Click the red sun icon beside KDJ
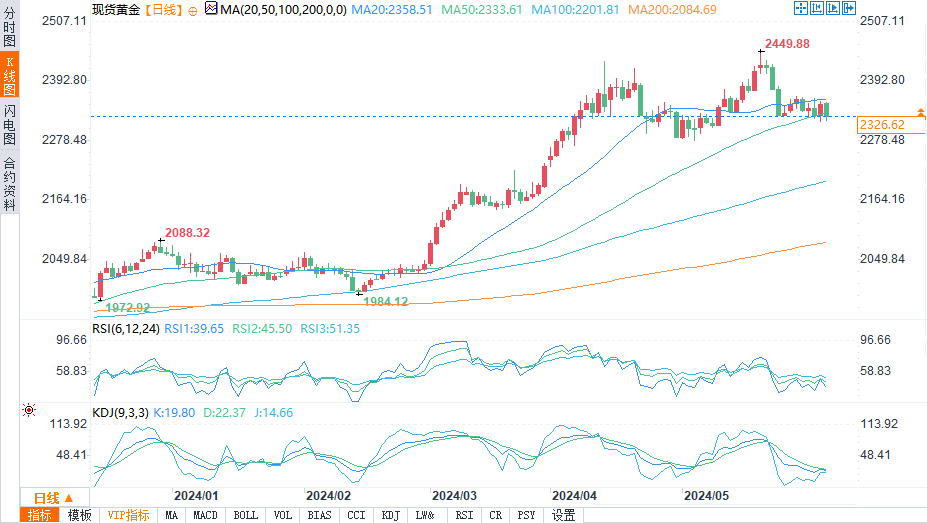Screen dimensions: 927x523 pyautogui.click(x=28, y=410)
